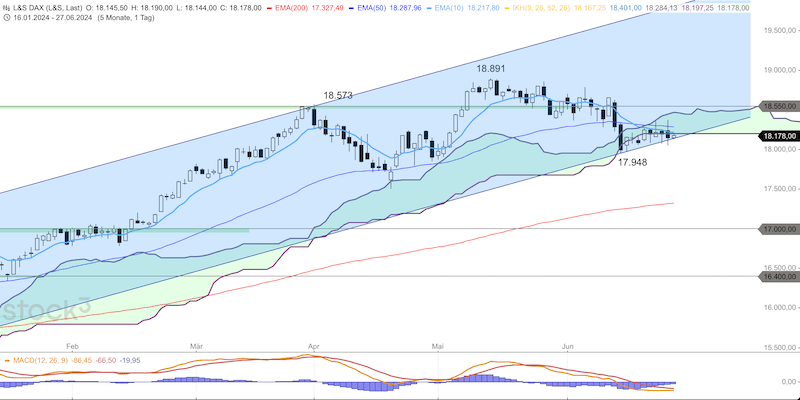The height and width of the screenshot is (400, 800).
Task: Click the 16.000,00 price axis label
Action: (780, 308)
